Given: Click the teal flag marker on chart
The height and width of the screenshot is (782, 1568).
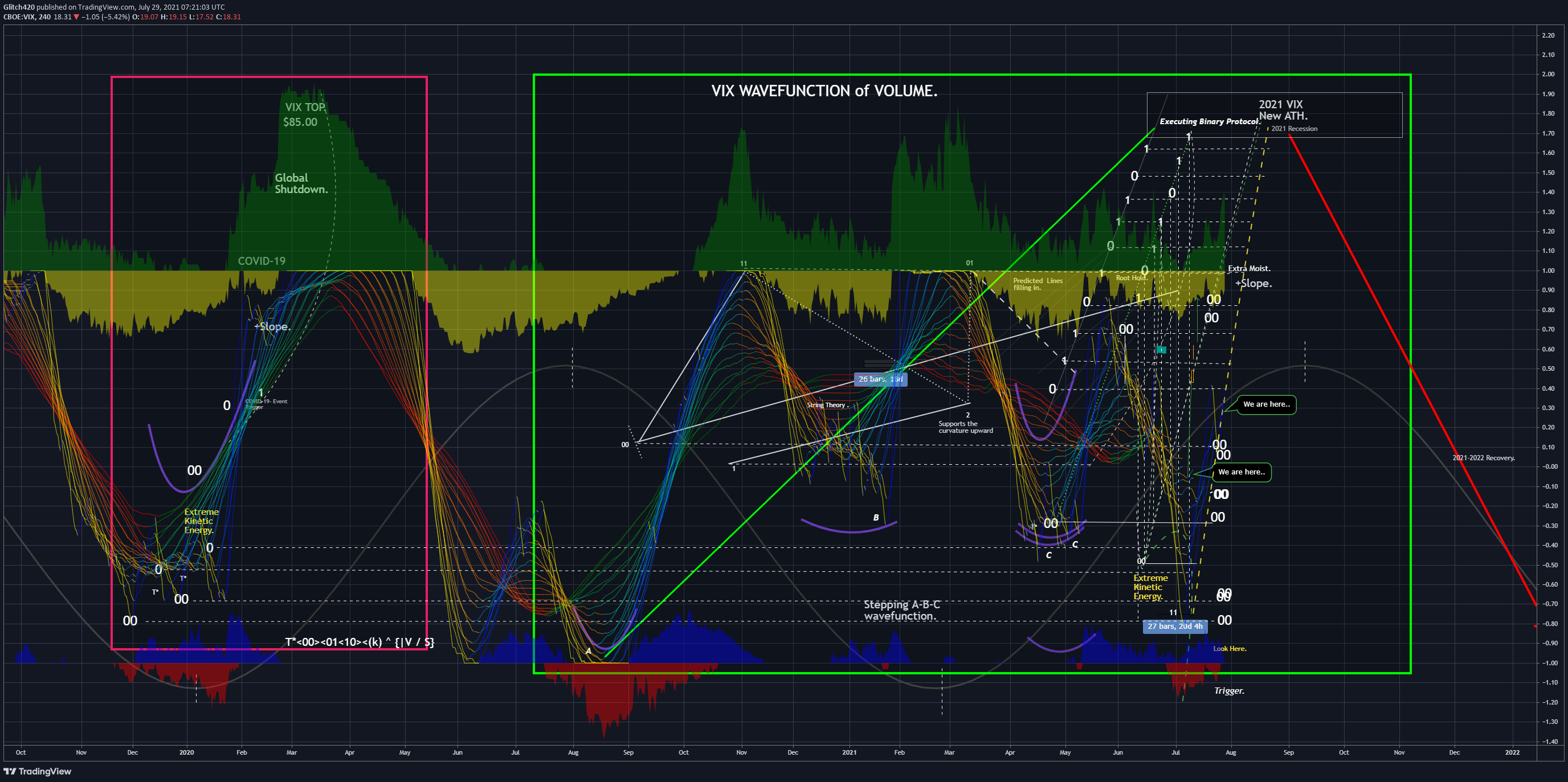Looking at the screenshot, I should pos(1161,350).
